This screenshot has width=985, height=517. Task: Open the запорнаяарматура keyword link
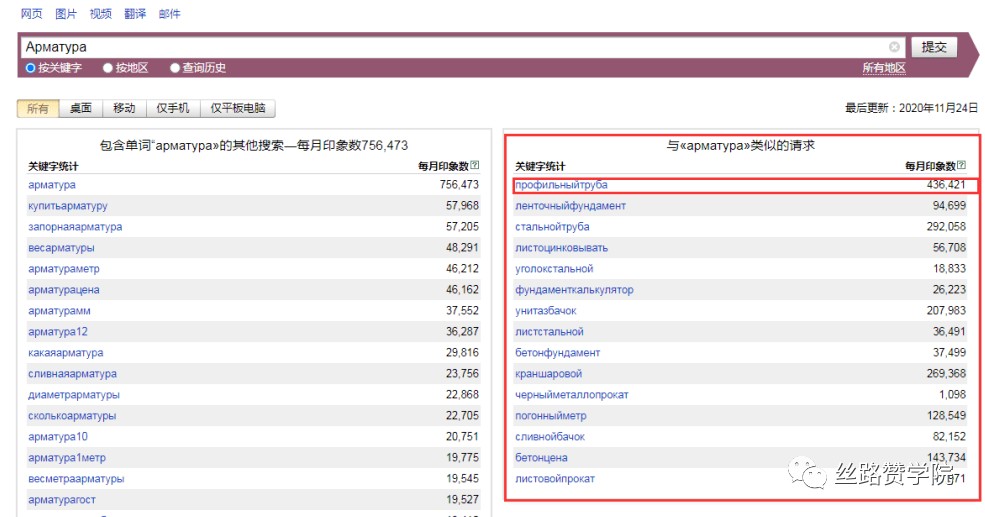(x=75, y=227)
